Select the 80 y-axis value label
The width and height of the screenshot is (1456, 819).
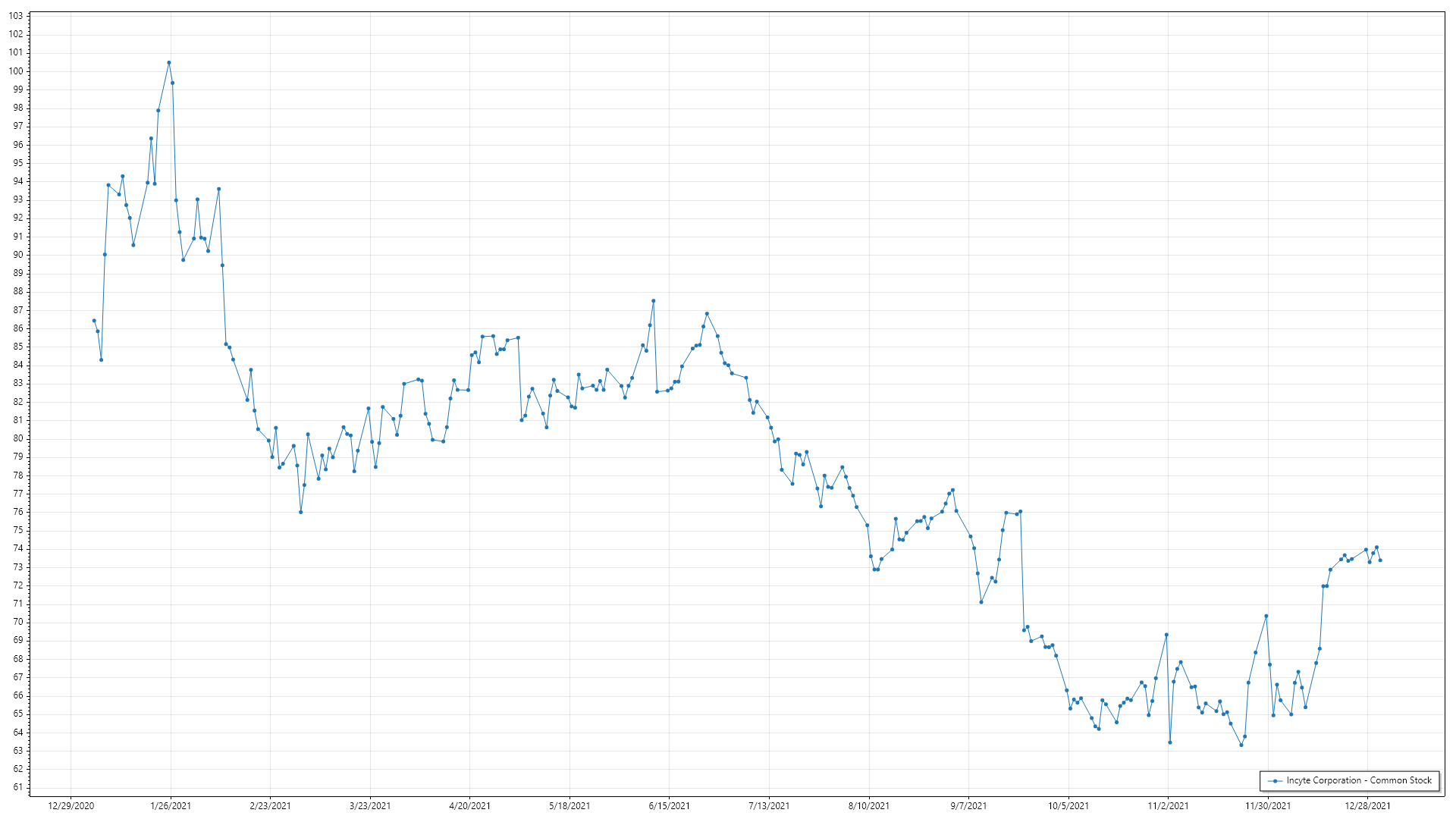pos(18,438)
